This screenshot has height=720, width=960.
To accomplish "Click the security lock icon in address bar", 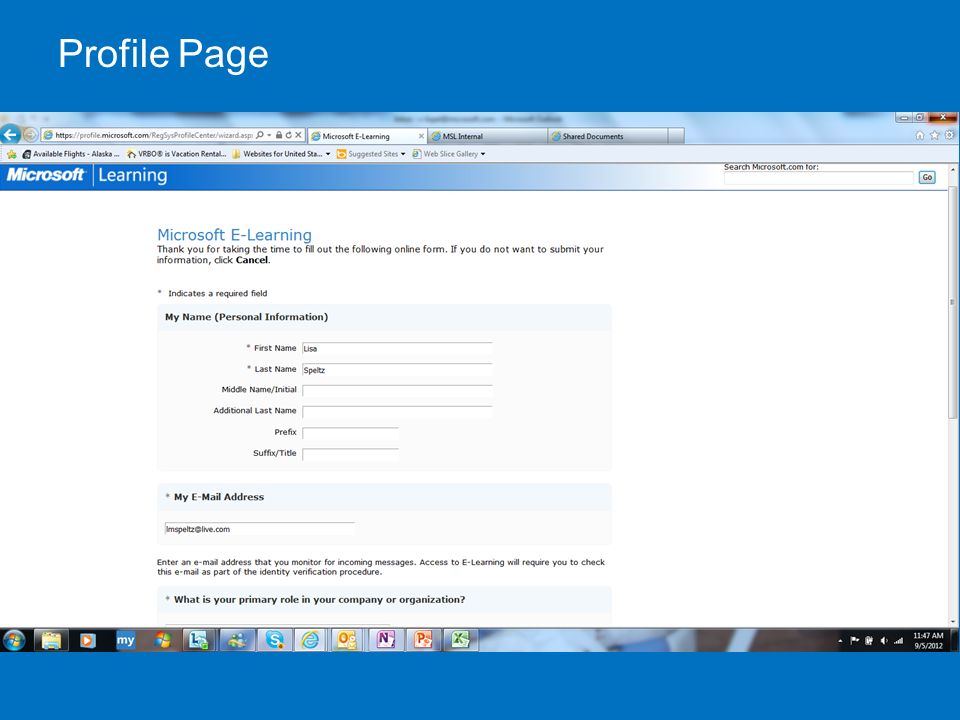I will [x=279, y=135].
